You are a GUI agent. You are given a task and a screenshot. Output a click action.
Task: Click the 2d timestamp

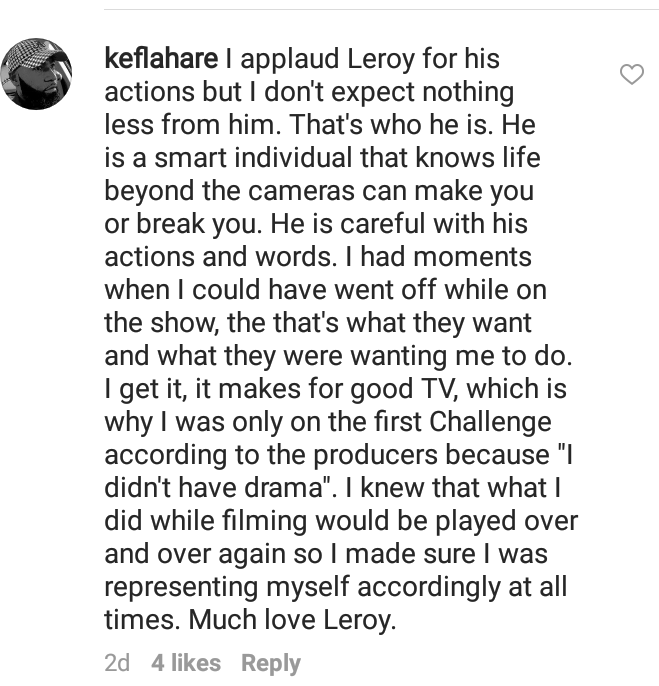point(117,662)
